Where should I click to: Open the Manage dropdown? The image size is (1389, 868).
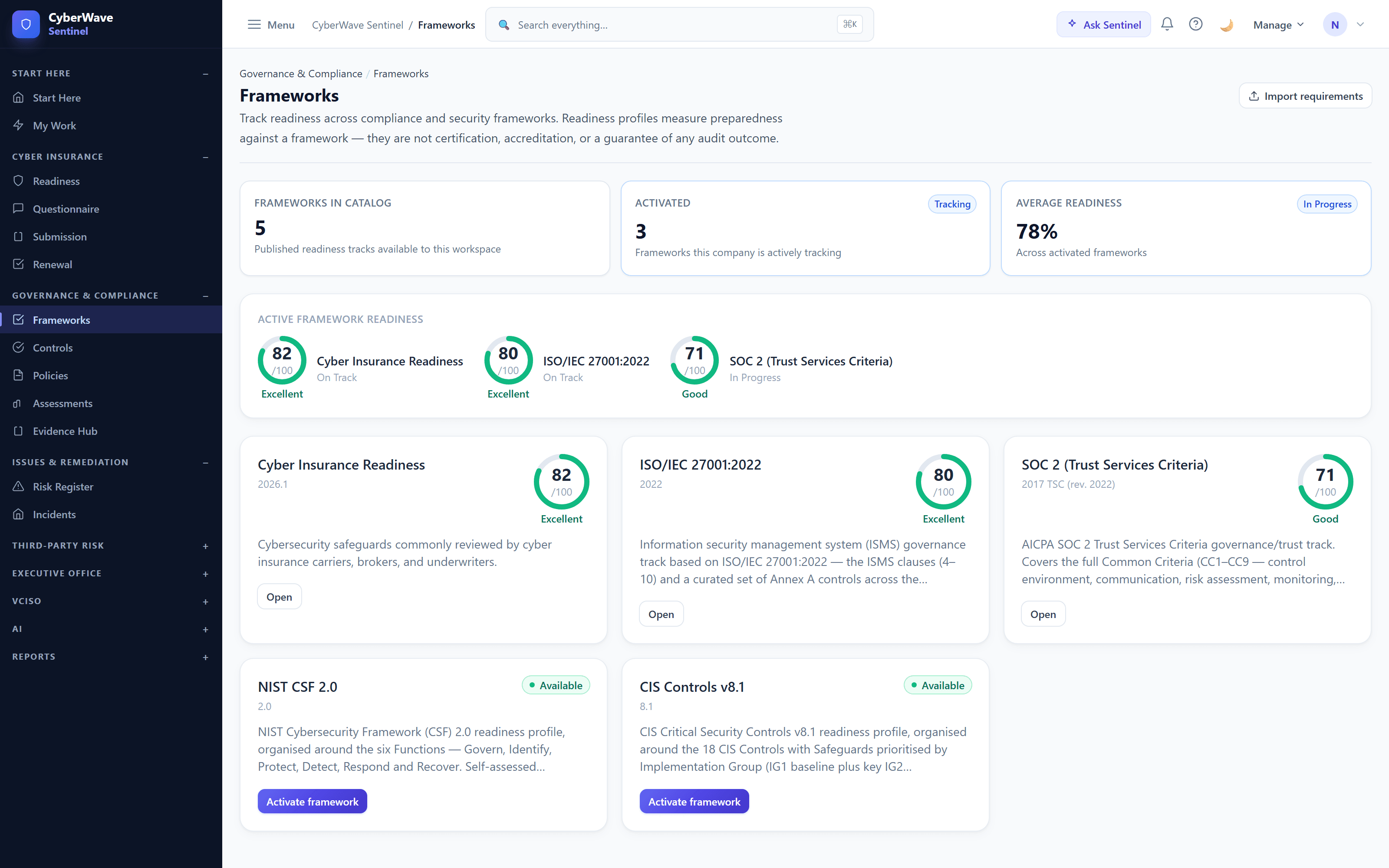[1278, 25]
